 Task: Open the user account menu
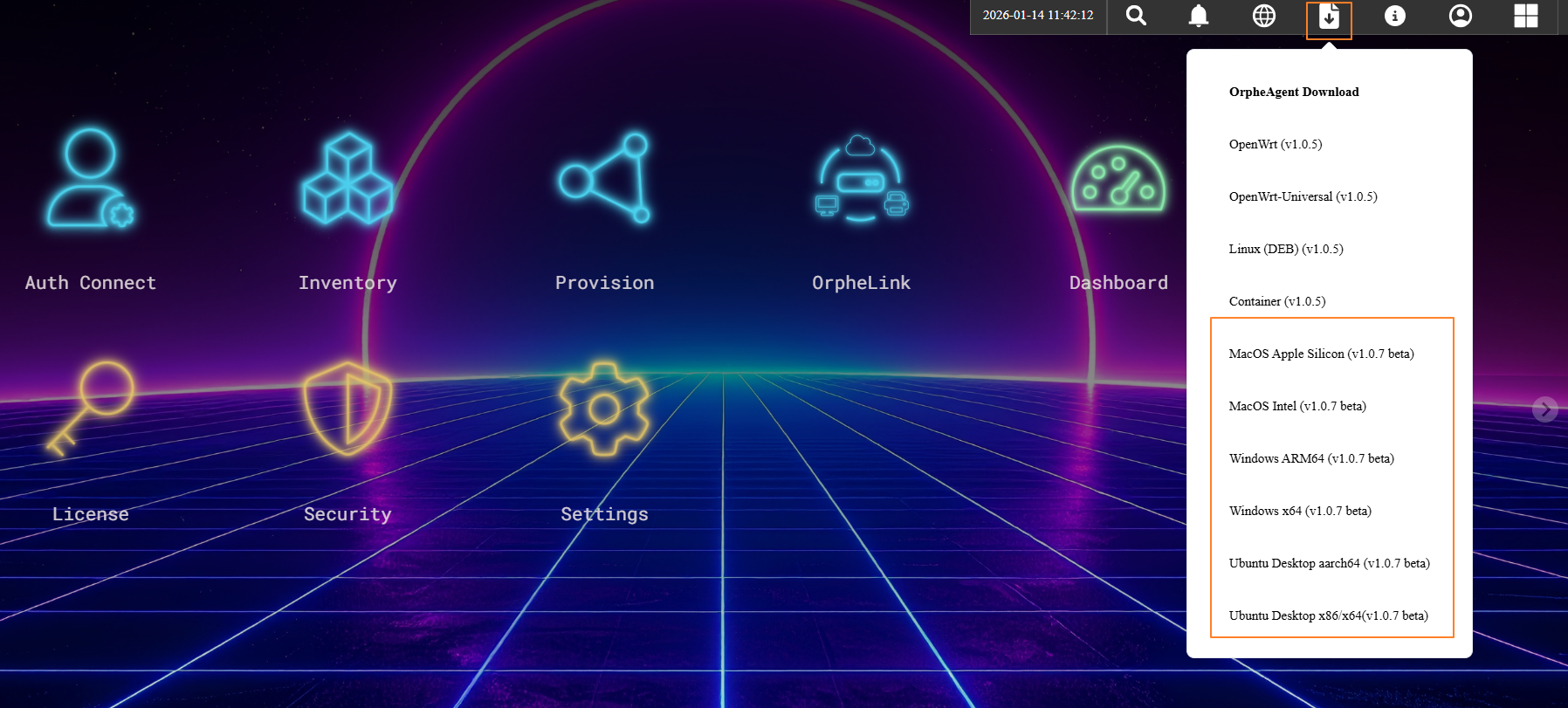(1460, 16)
